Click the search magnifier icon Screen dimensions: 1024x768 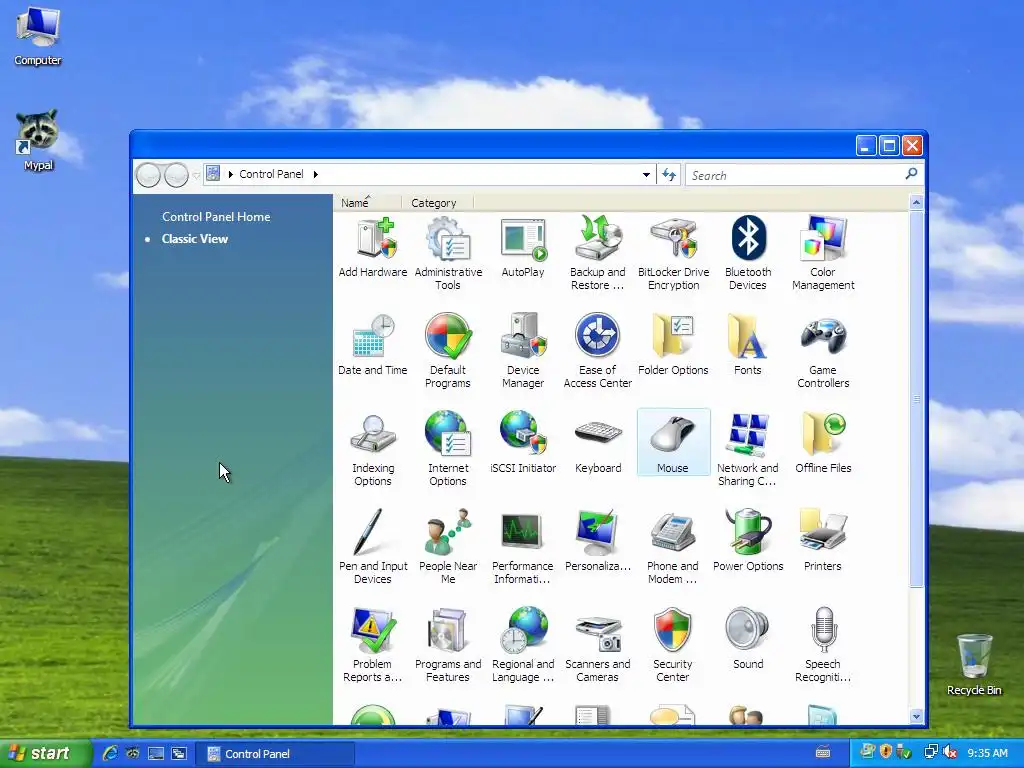[911, 174]
